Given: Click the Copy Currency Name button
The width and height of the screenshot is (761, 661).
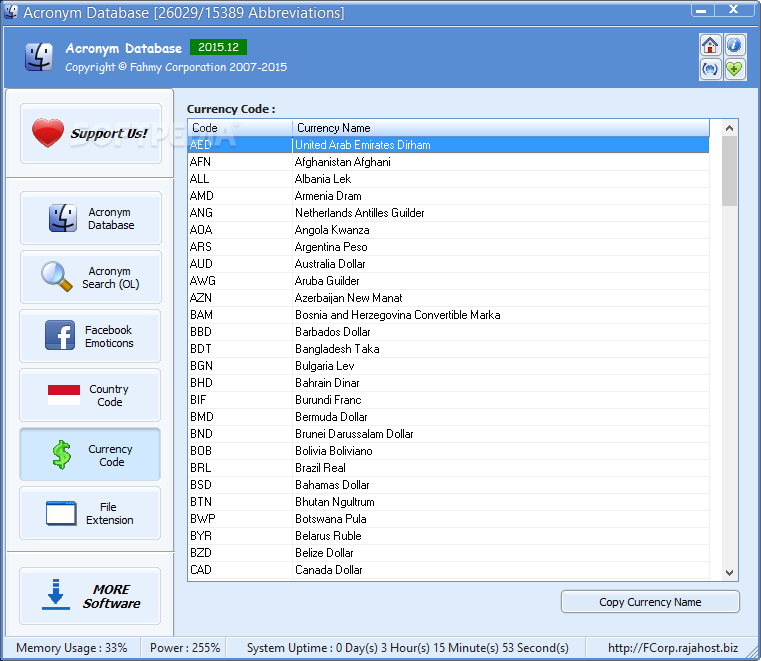Looking at the screenshot, I should (x=650, y=602).
